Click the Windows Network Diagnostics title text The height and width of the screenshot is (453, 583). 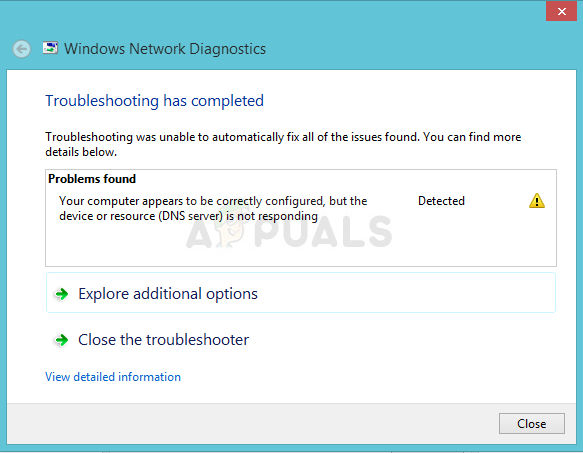click(165, 49)
